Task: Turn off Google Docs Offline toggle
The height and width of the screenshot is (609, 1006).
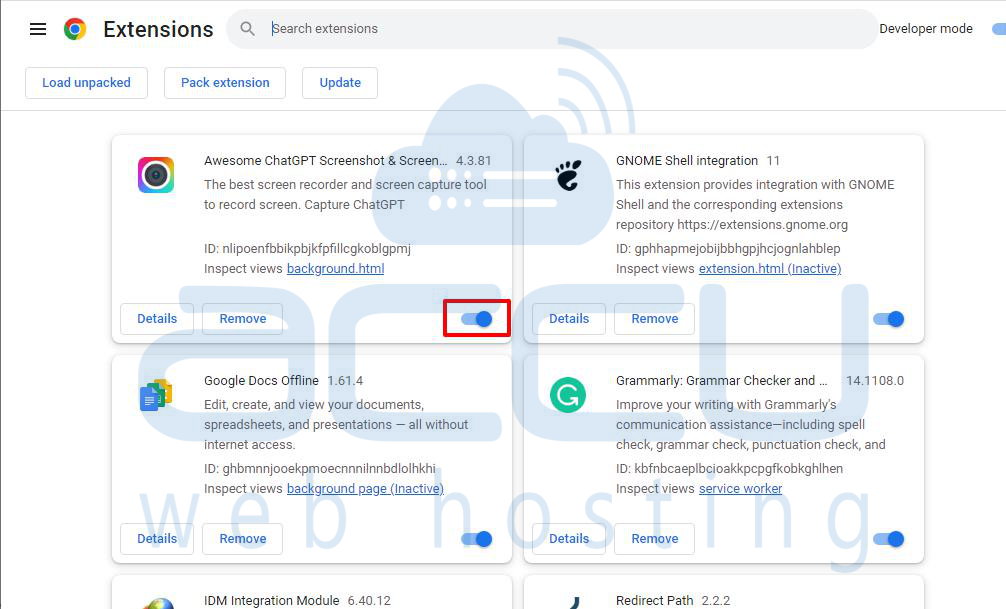Action: 477,539
